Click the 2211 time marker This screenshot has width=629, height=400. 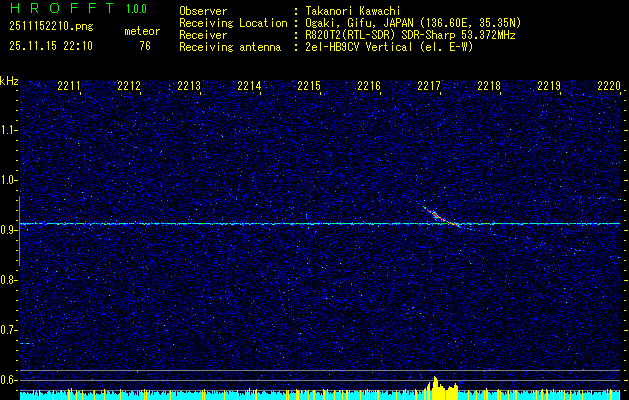click(x=69, y=86)
